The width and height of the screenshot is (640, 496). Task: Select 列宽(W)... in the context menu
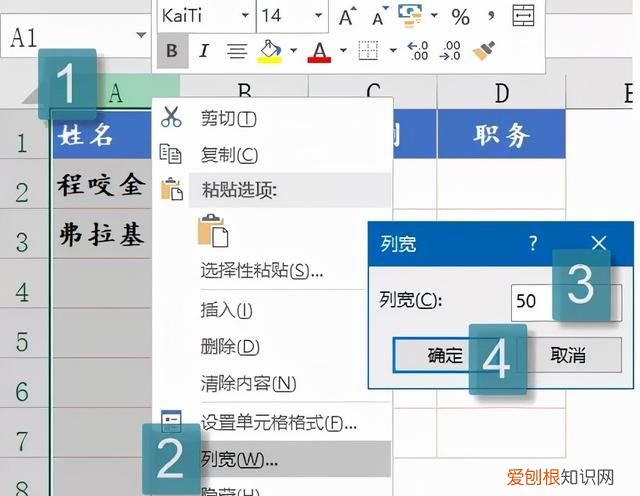click(x=239, y=459)
